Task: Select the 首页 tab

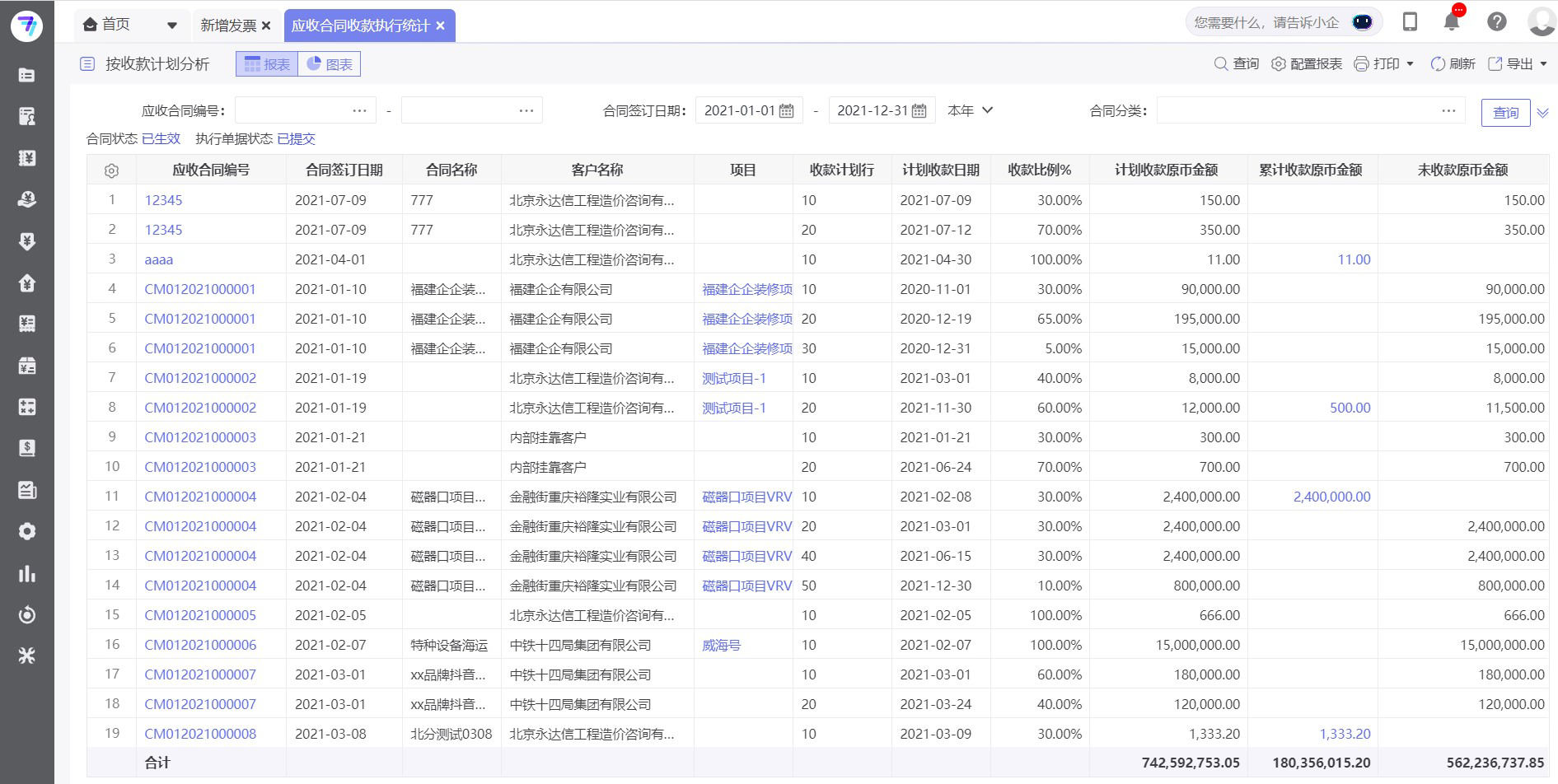Action: click(115, 25)
